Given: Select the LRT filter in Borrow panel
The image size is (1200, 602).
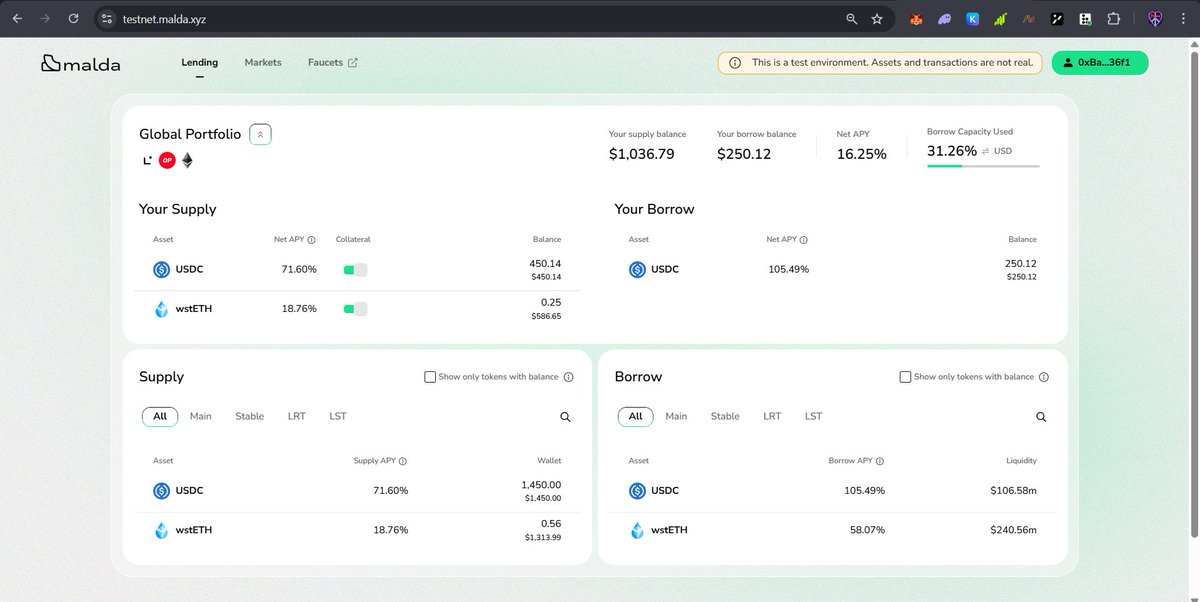Looking at the screenshot, I should tap(773, 416).
